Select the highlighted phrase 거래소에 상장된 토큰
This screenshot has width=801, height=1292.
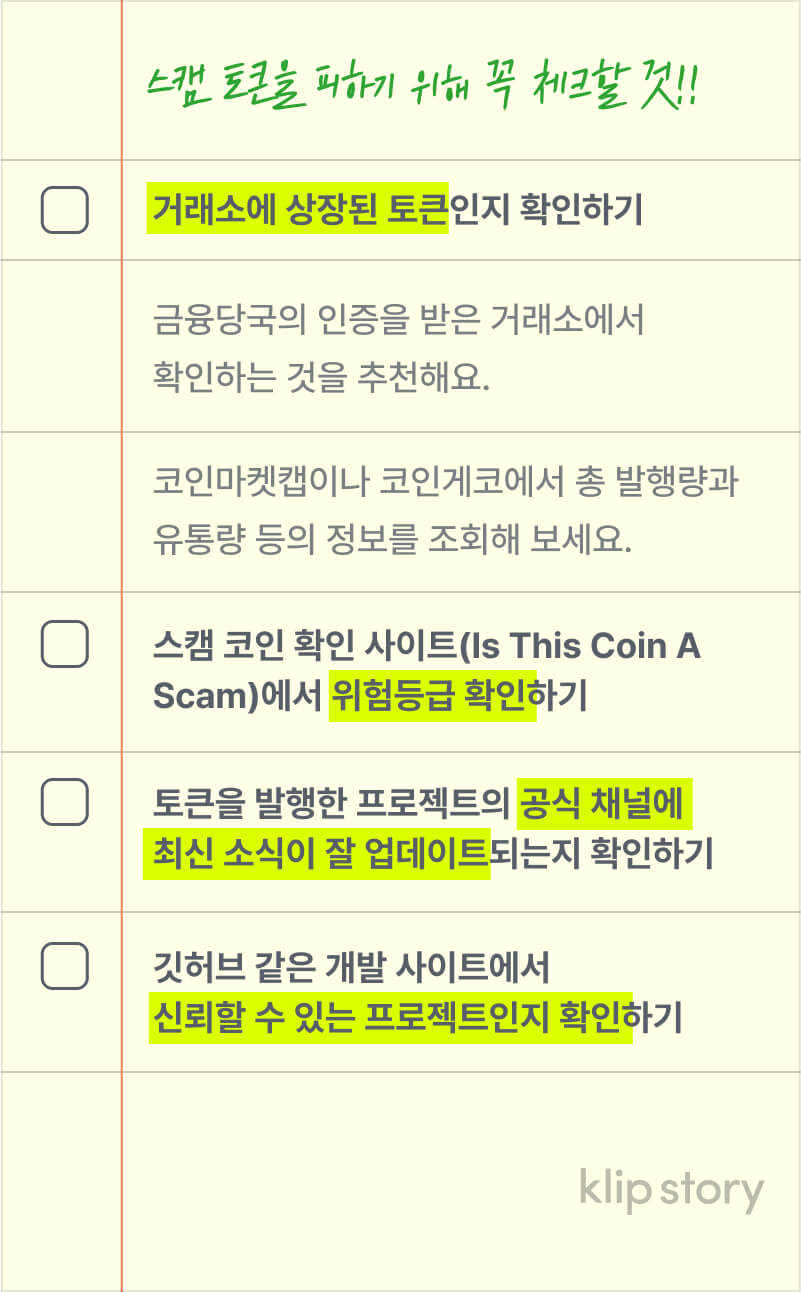pos(298,211)
